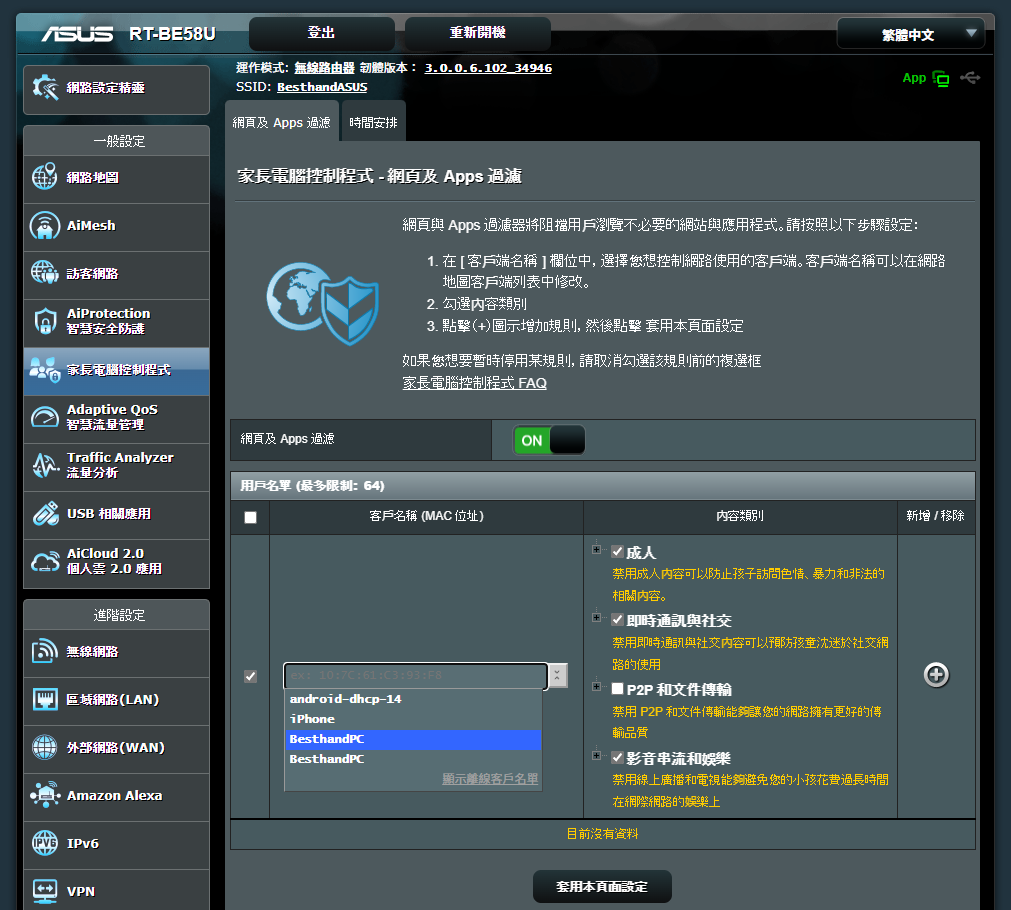1011x910 pixels.
Task: Open the Traffic Analyzer waveform icon
Action: [x=45, y=465]
